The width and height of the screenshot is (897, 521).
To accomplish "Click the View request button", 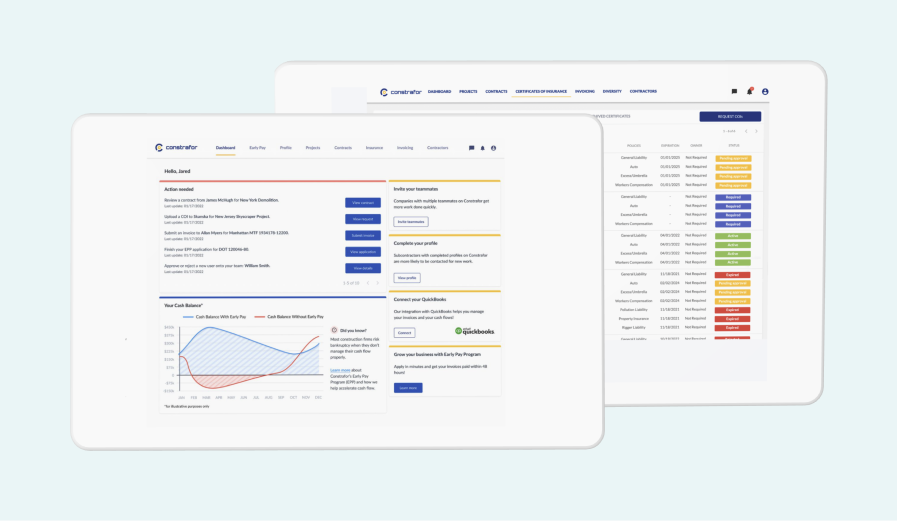I will [x=363, y=219].
